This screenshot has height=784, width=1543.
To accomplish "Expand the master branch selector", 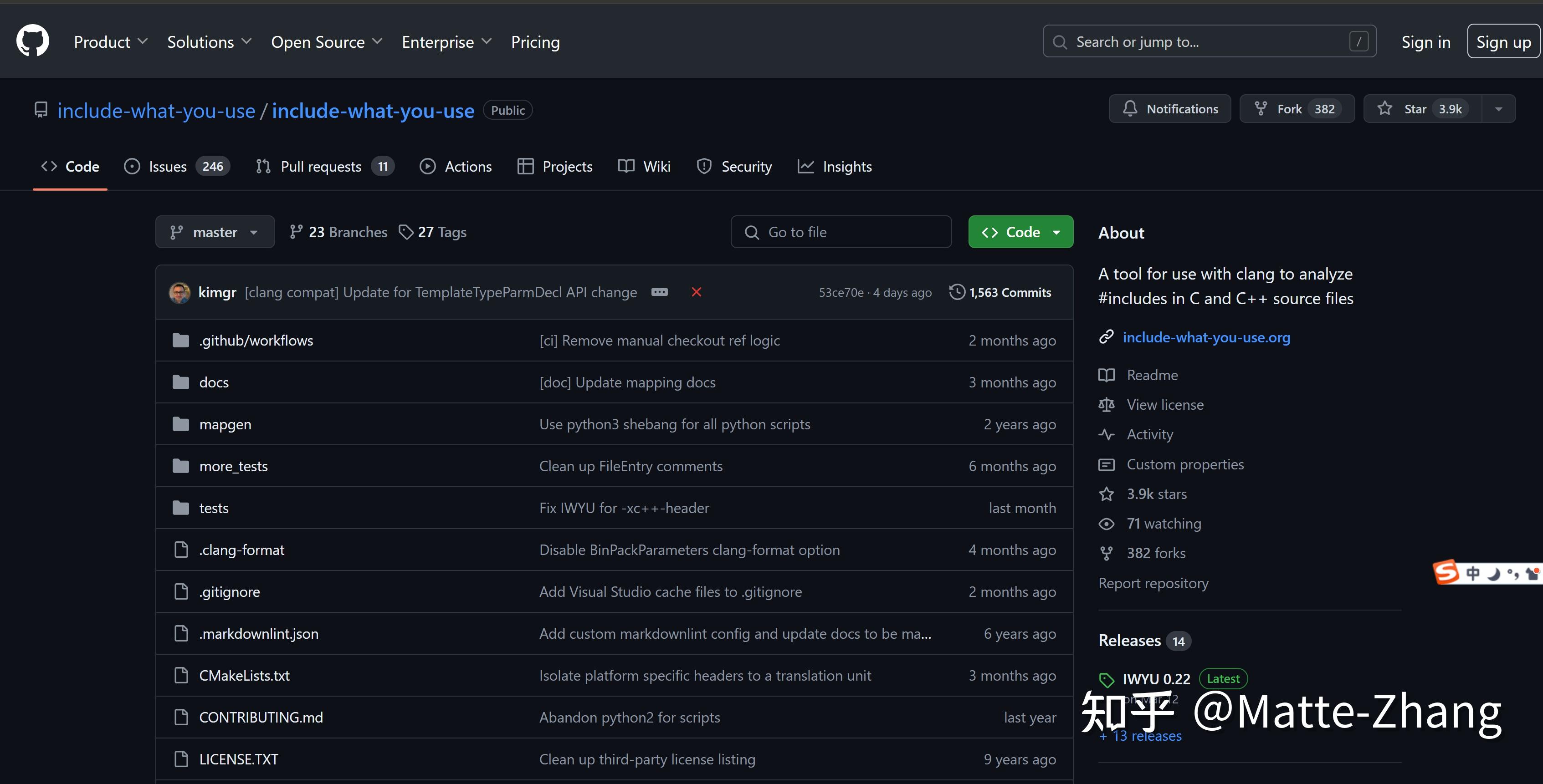I will coord(215,232).
